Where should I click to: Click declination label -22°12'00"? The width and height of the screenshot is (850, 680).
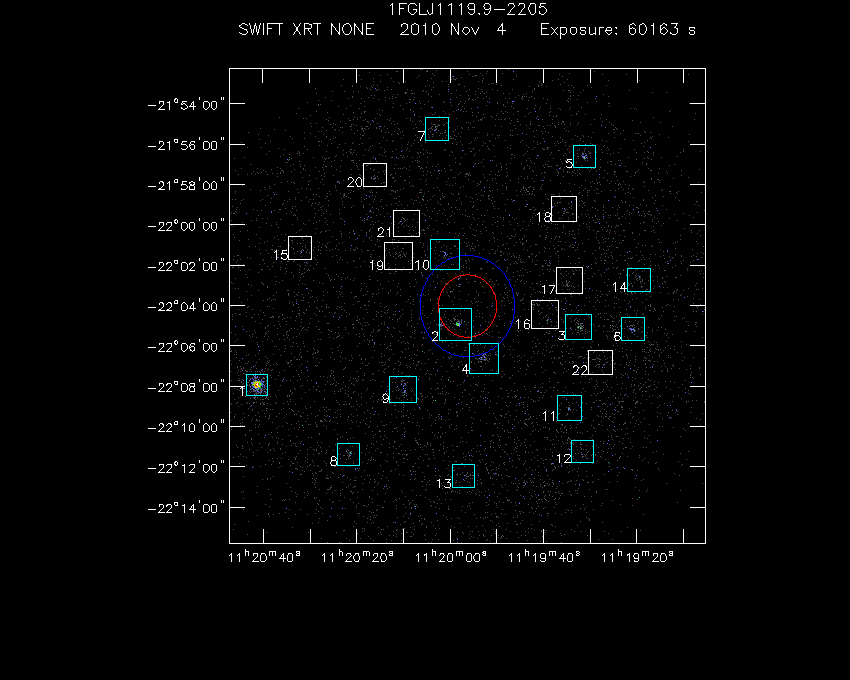point(186,468)
